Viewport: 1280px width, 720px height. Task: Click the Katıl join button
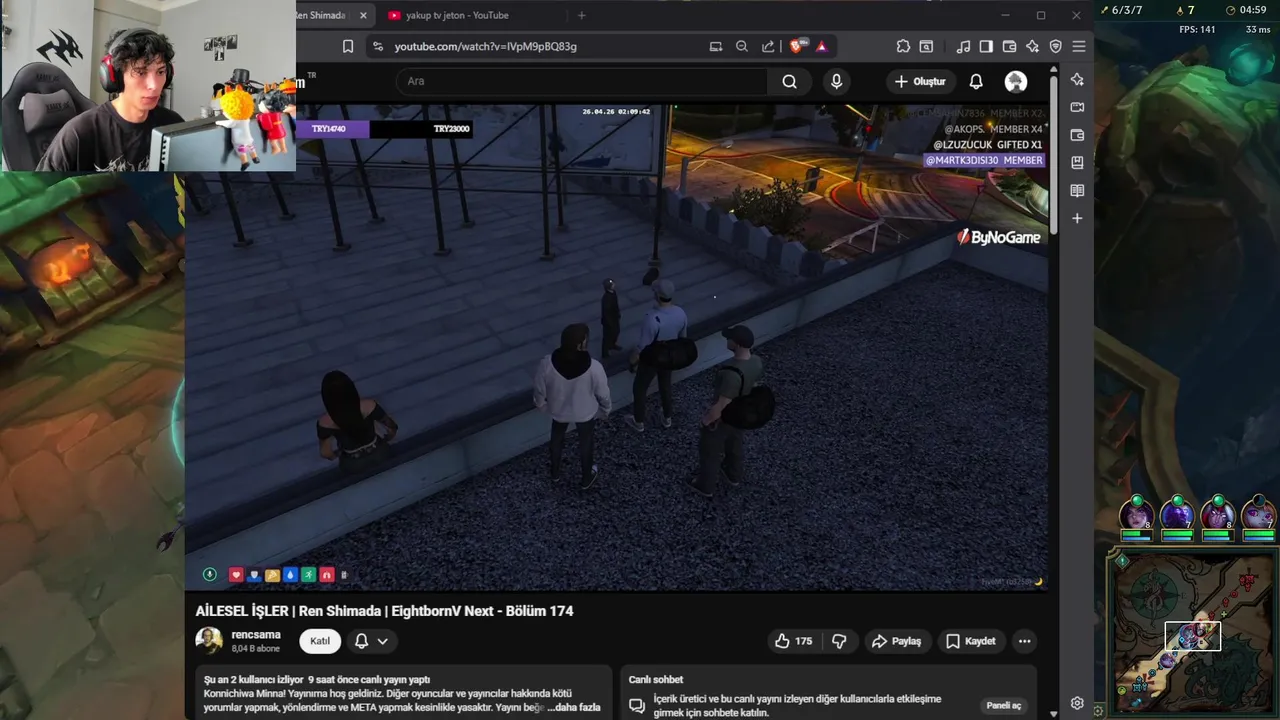pyautogui.click(x=320, y=641)
